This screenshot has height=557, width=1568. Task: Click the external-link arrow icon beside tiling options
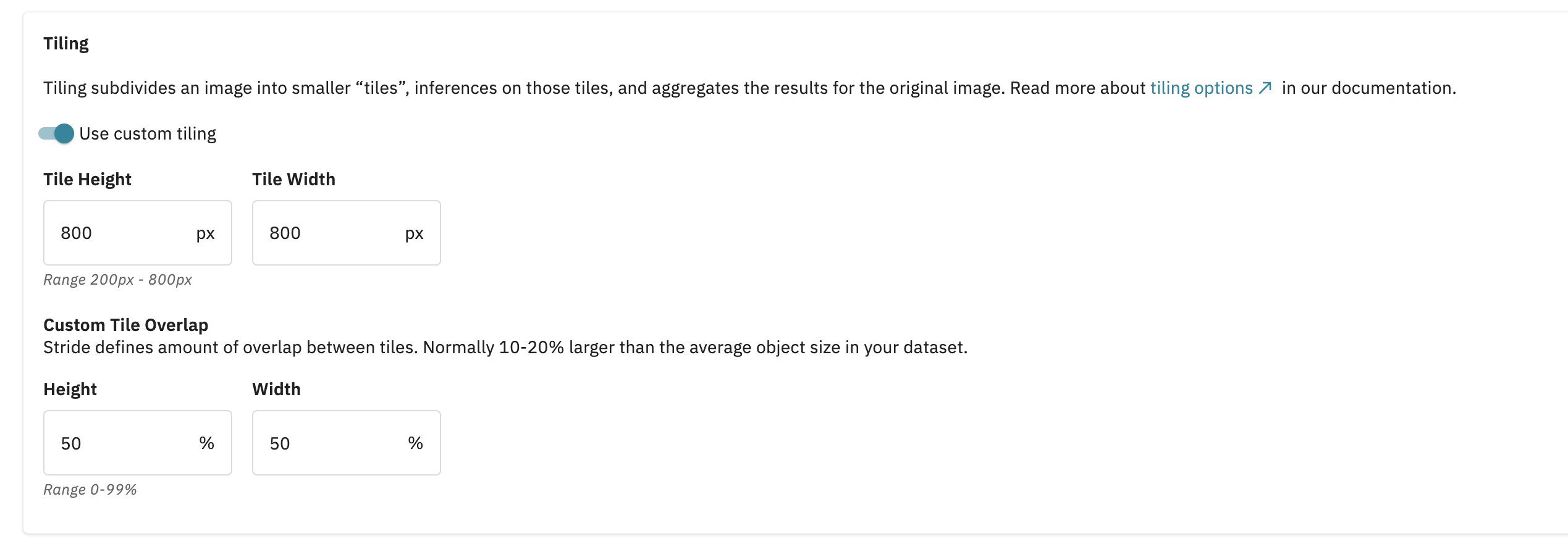(x=1265, y=88)
